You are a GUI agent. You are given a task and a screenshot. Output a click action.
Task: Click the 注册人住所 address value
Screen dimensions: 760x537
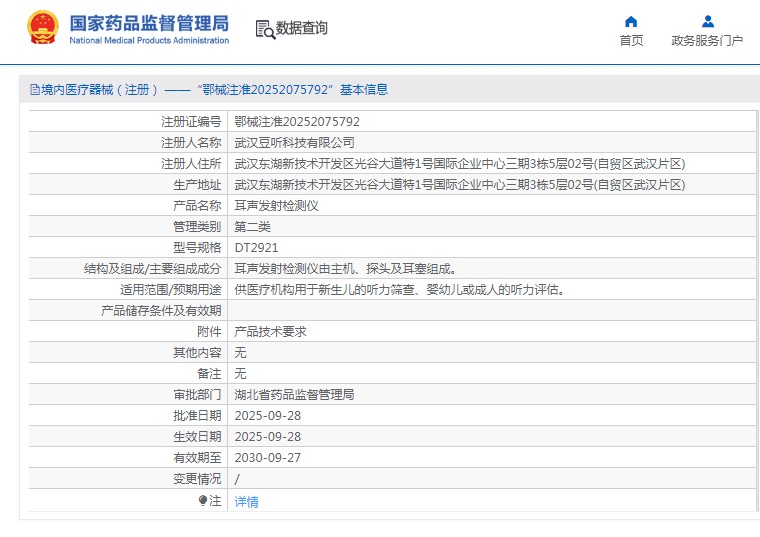click(x=459, y=164)
